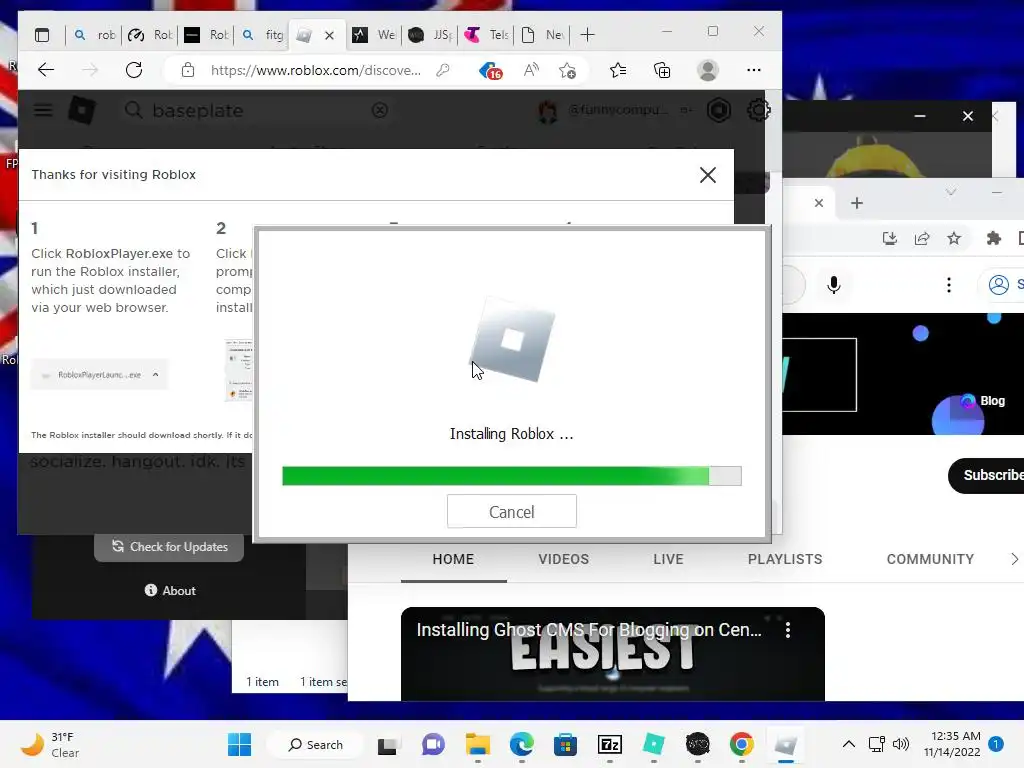The width and height of the screenshot is (1024, 768).
Task: Open the Roblox hamburger menu
Action: tap(43, 110)
